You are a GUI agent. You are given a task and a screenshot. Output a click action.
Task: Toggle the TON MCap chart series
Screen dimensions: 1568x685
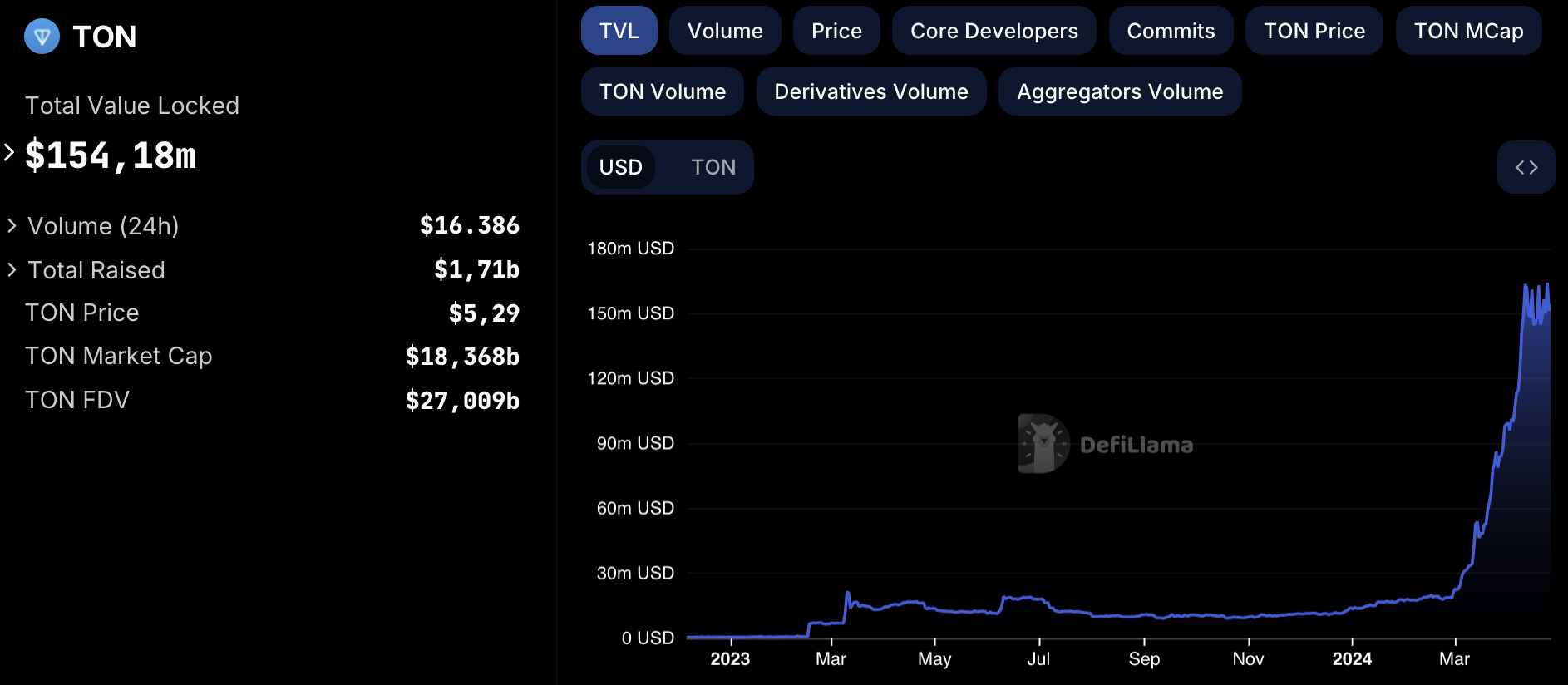pyautogui.click(x=1469, y=31)
